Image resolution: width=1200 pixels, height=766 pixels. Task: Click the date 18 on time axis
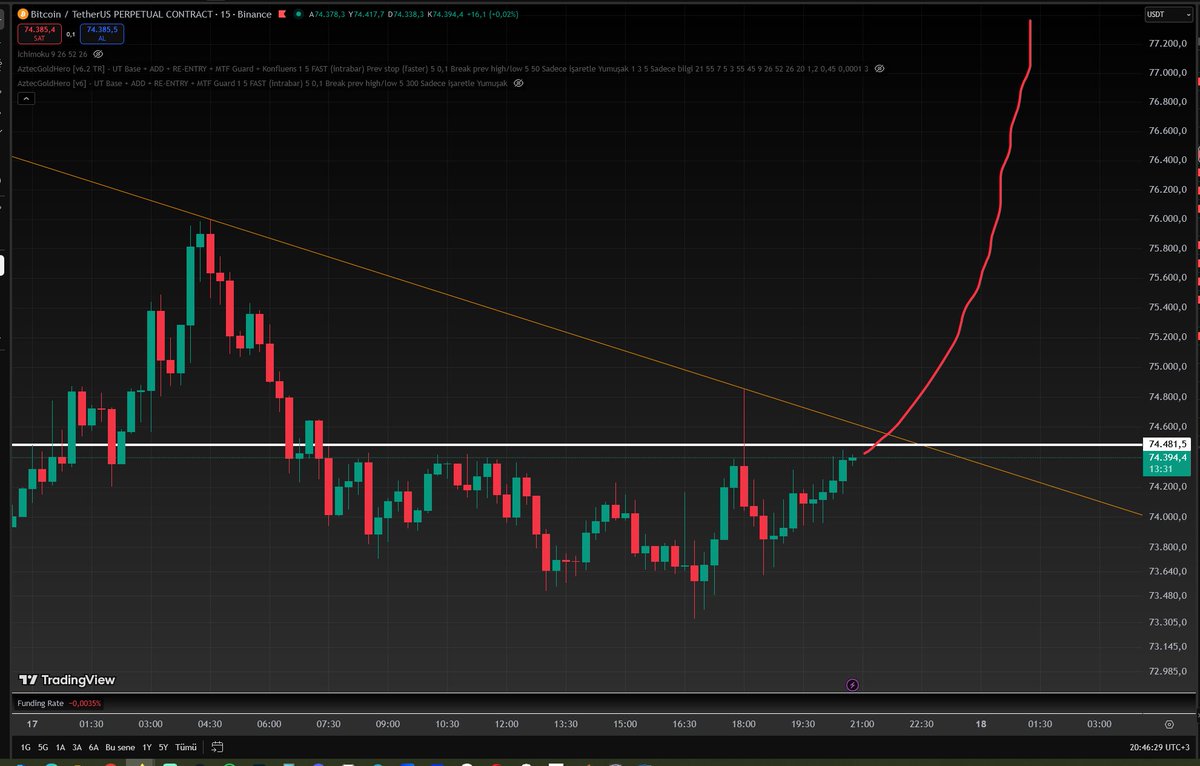pyautogui.click(x=980, y=724)
